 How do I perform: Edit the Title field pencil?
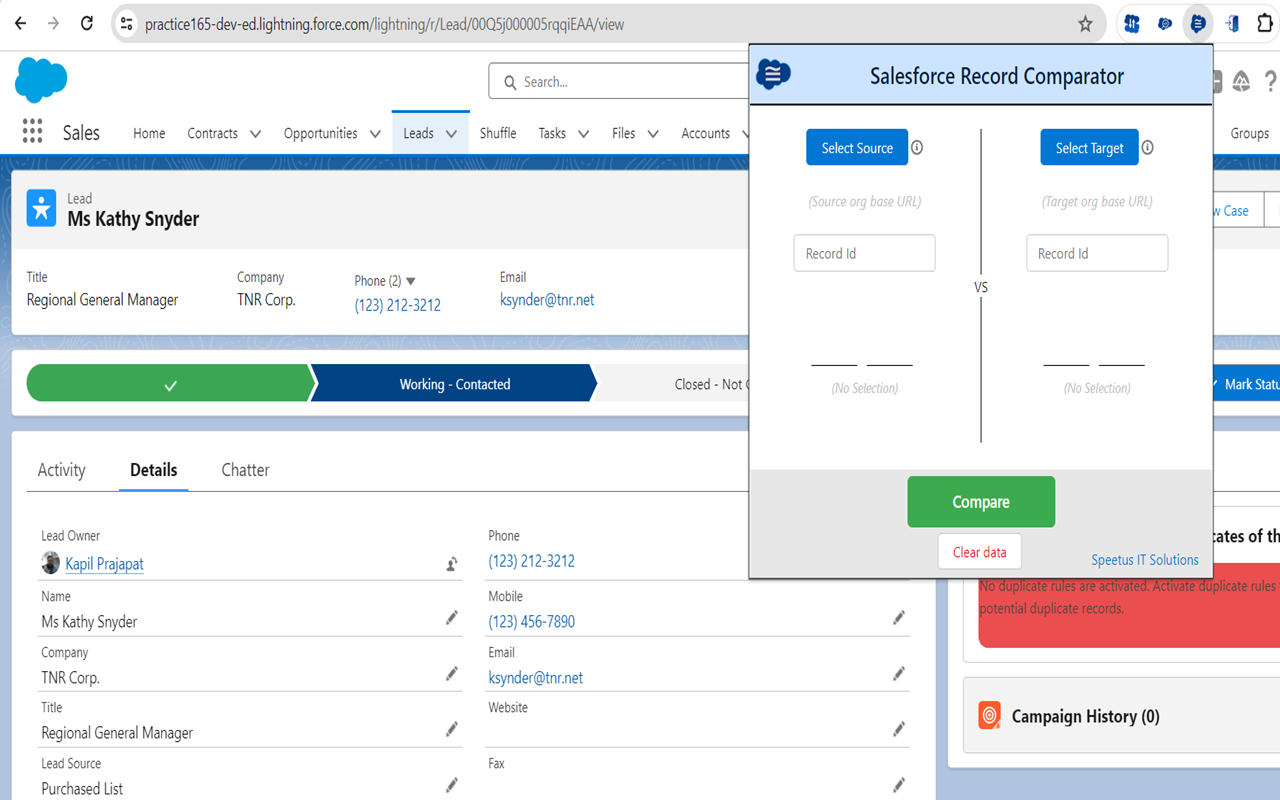(452, 729)
